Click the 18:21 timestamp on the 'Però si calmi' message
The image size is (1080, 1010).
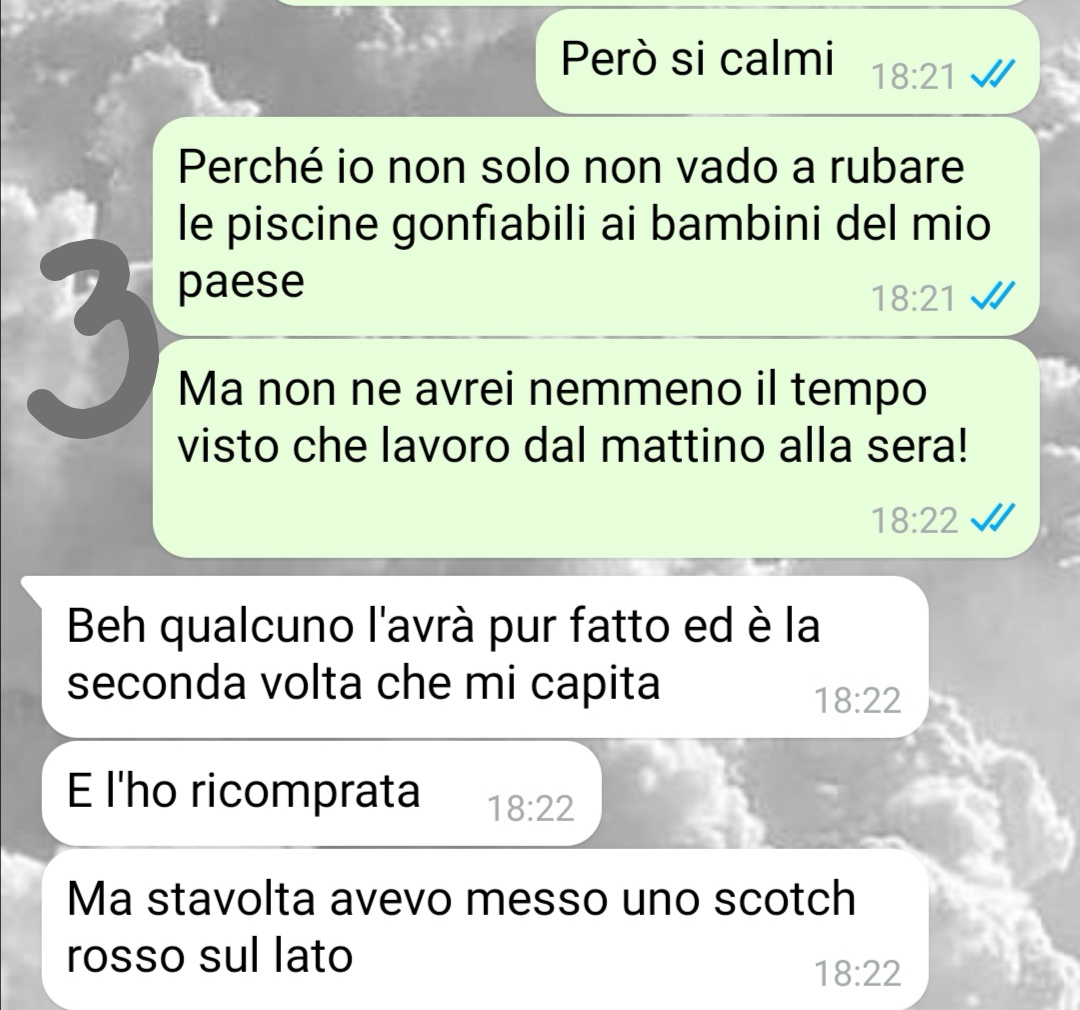click(913, 76)
